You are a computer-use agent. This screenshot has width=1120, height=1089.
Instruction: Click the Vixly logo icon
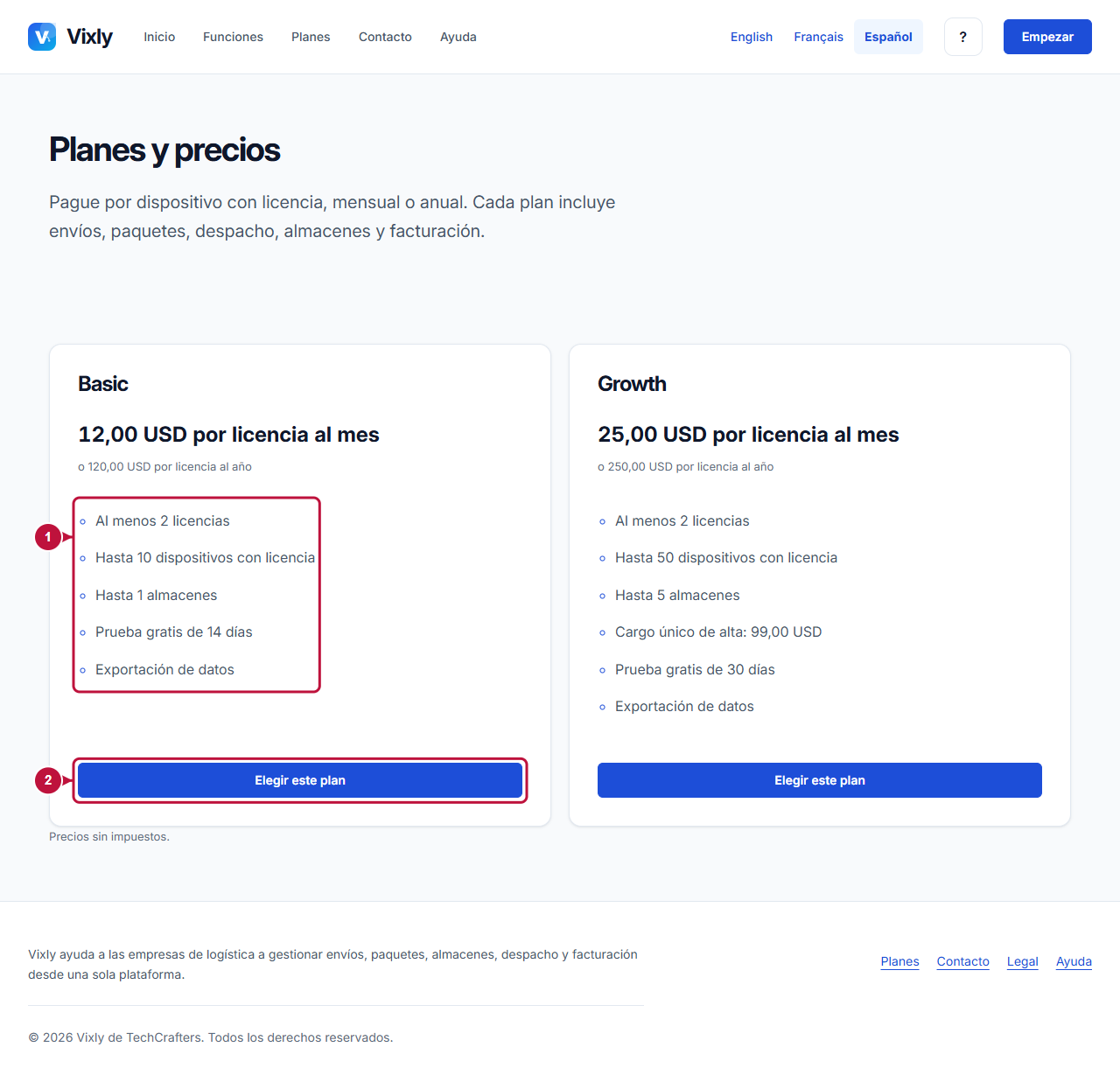[42, 37]
